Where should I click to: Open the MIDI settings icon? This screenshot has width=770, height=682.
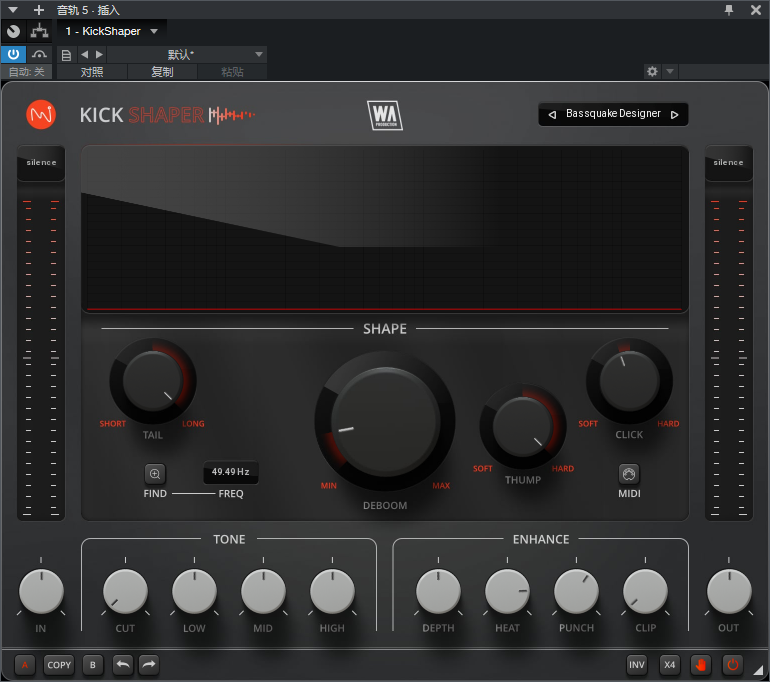[629, 474]
